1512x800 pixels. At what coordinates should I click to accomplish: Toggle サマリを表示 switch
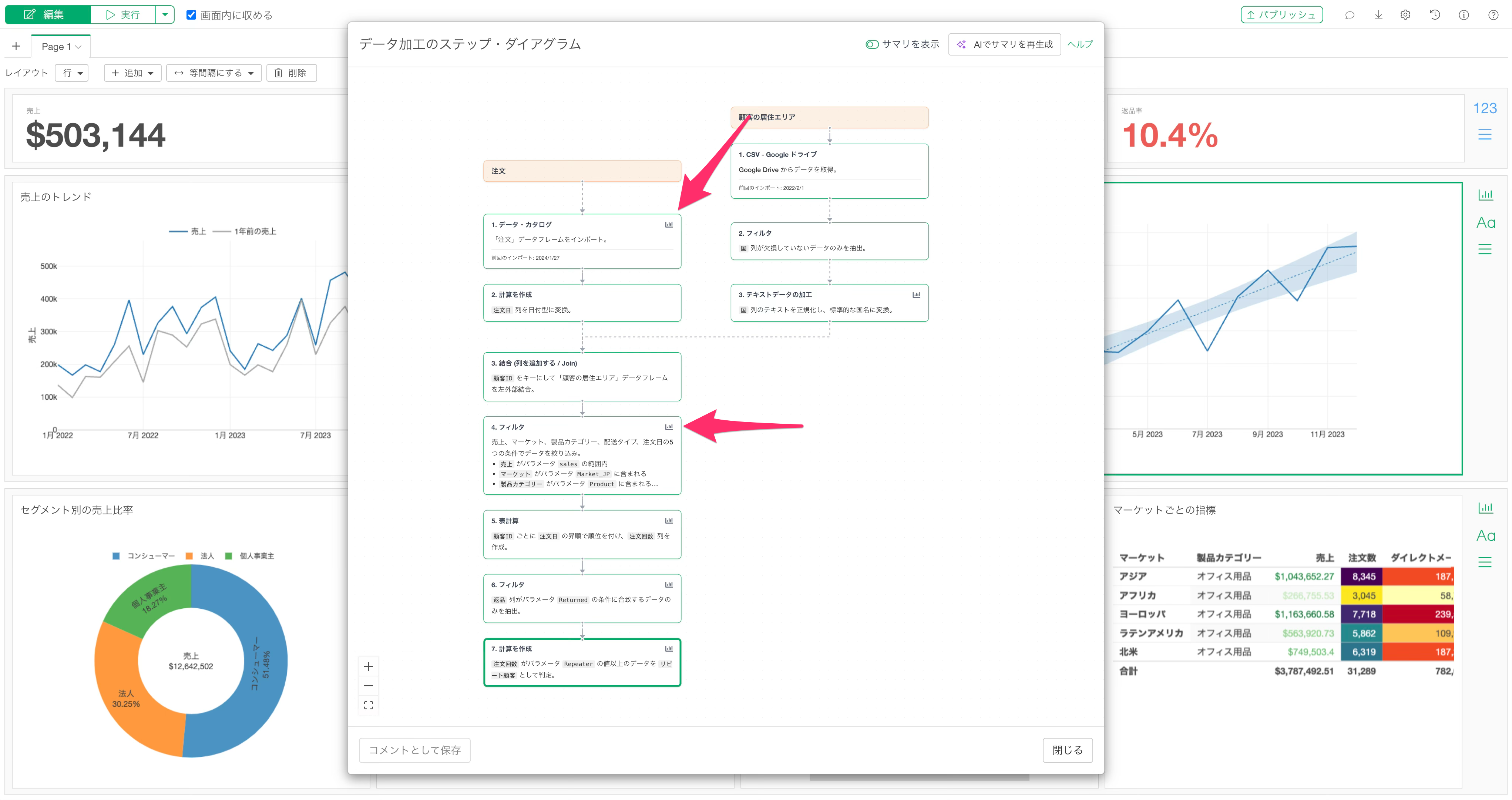click(x=871, y=44)
